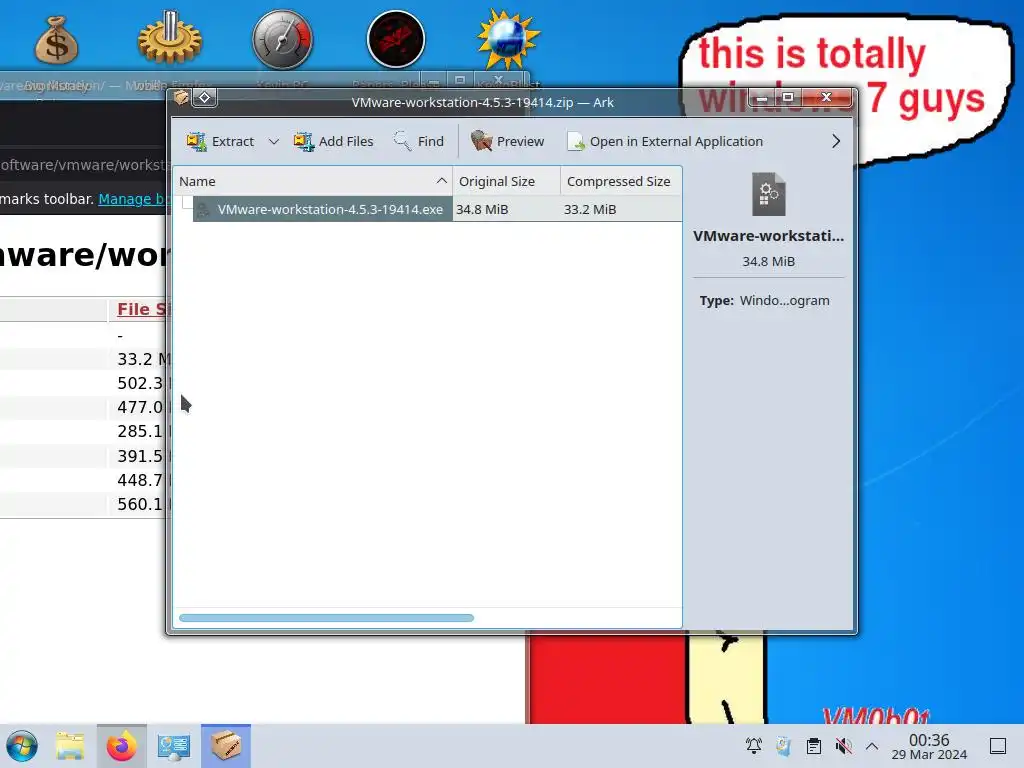Click the tray icon beside the bell
Image resolution: width=1024 pixels, height=768 pixels.
(x=784, y=746)
